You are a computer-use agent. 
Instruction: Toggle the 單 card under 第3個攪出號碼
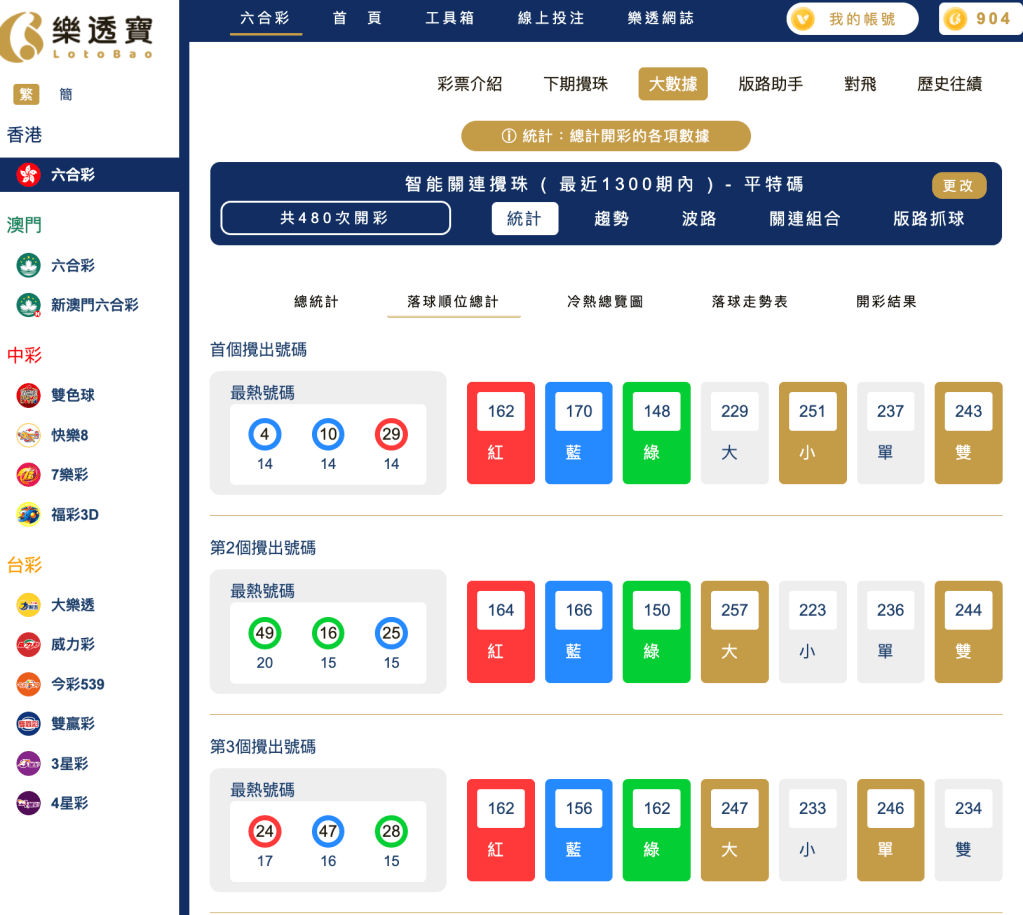click(890, 830)
